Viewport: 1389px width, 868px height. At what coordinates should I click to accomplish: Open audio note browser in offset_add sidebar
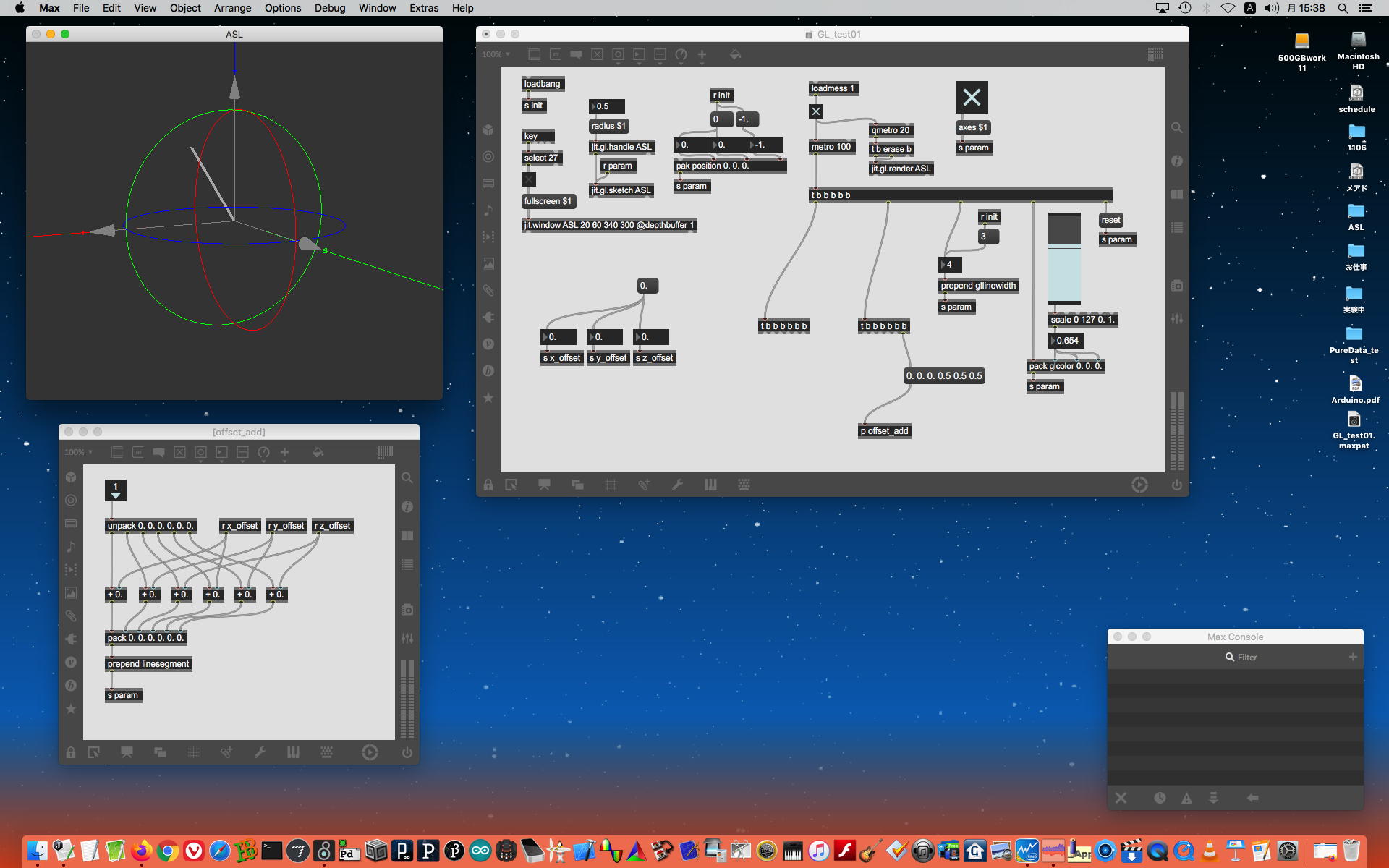tap(71, 546)
